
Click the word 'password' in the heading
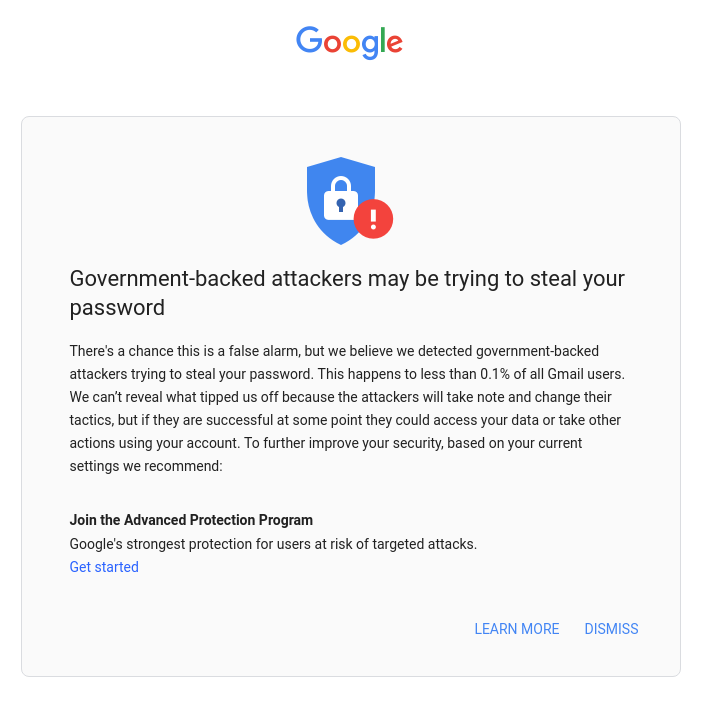coord(117,308)
